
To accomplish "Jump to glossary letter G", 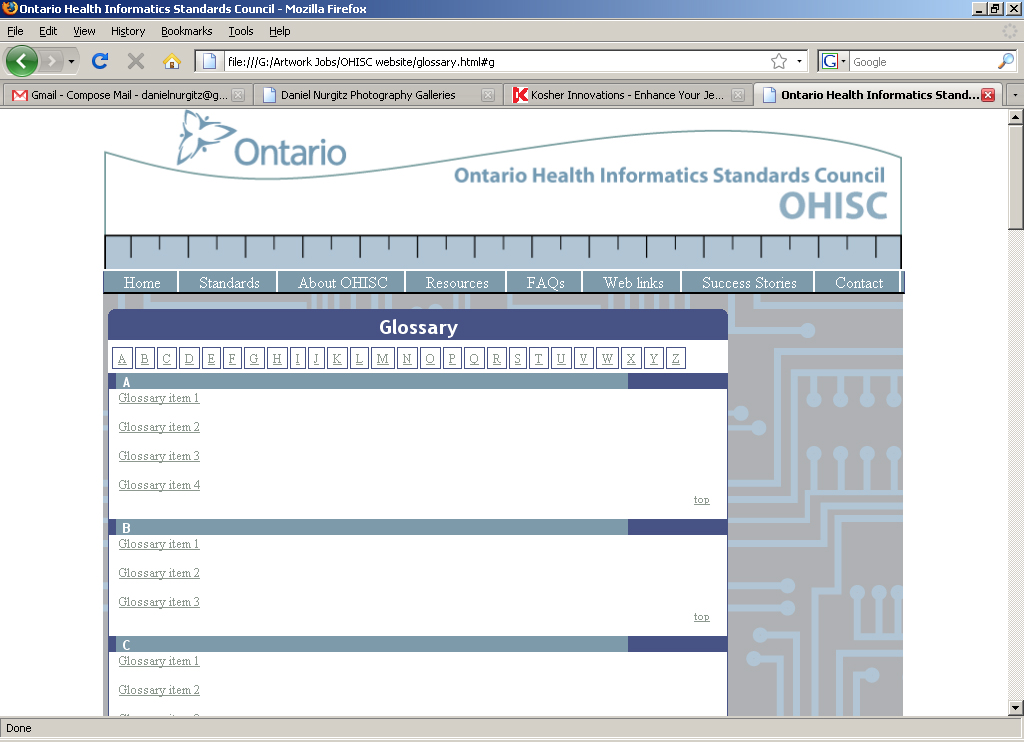I will point(254,359).
